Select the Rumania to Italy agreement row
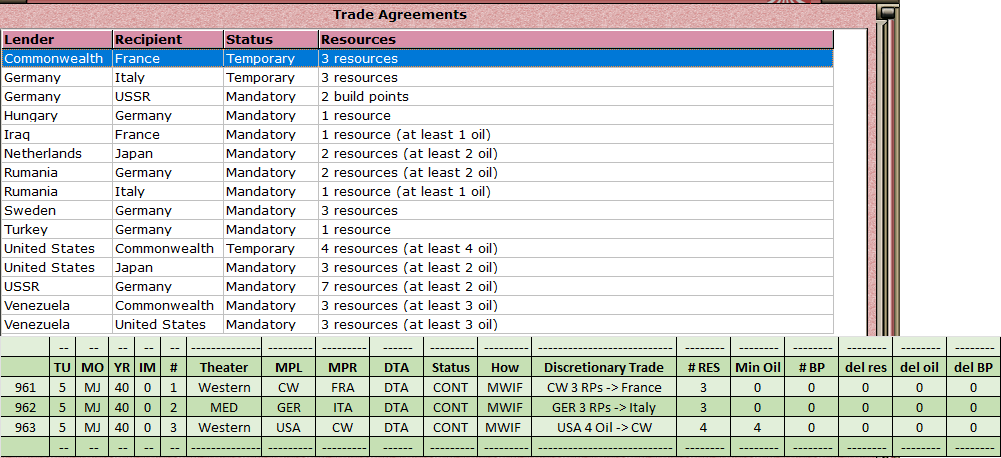The width and height of the screenshot is (1001, 458). (418, 192)
